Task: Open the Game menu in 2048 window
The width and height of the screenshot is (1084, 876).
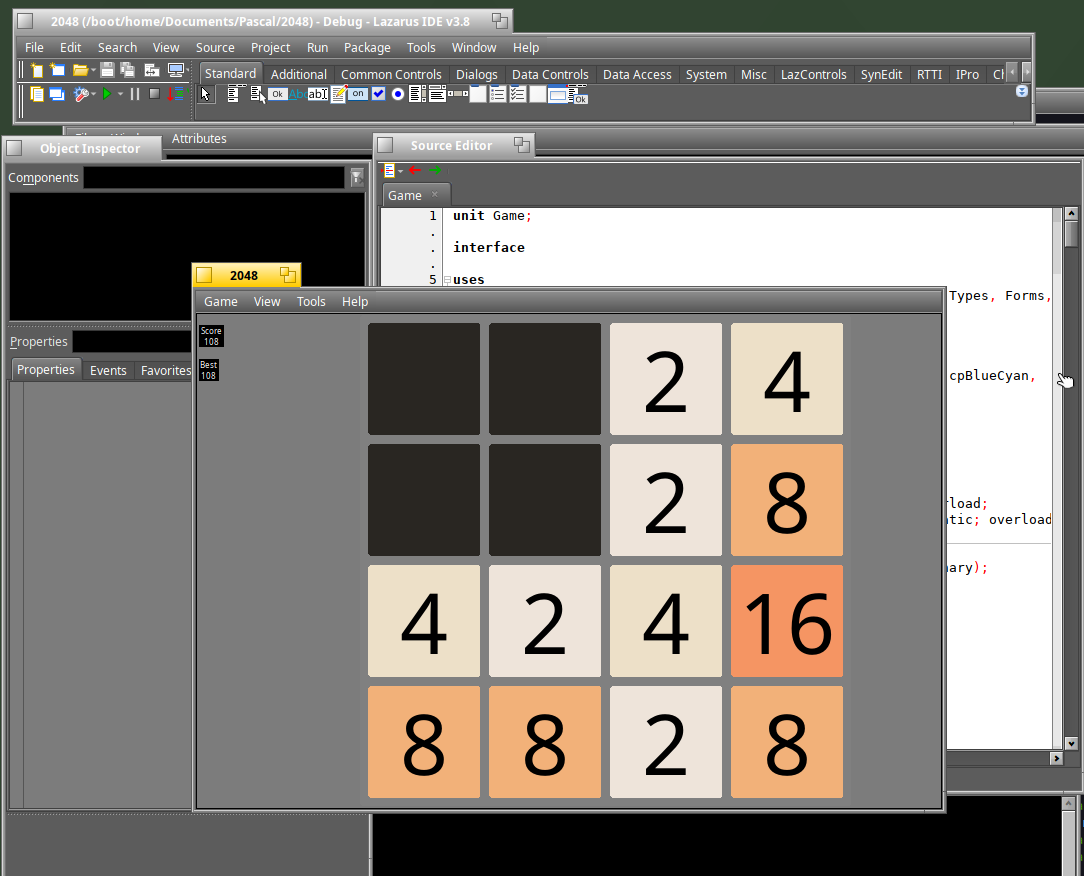Action: pyautogui.click(x=221, y=301)
